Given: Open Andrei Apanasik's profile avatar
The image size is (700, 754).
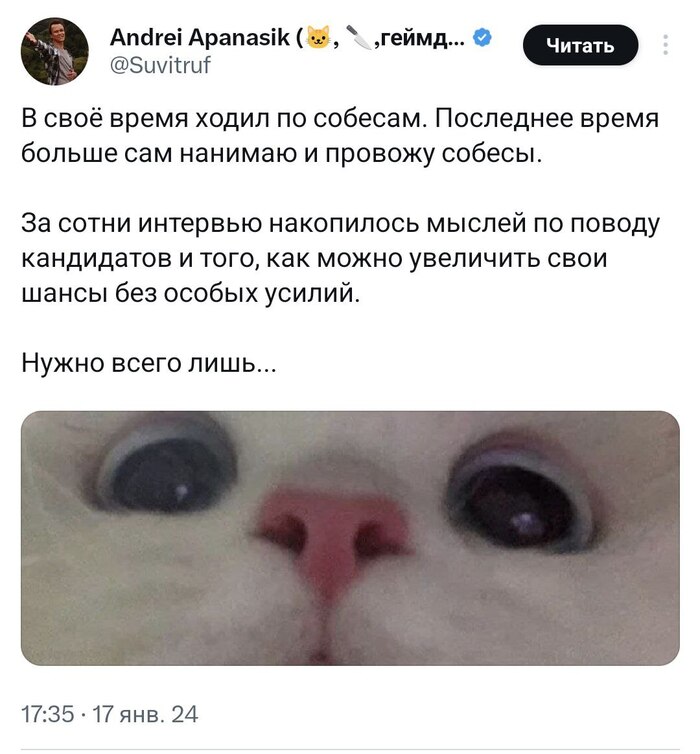Looking at the screenshot, I should (x=54, y=51).
